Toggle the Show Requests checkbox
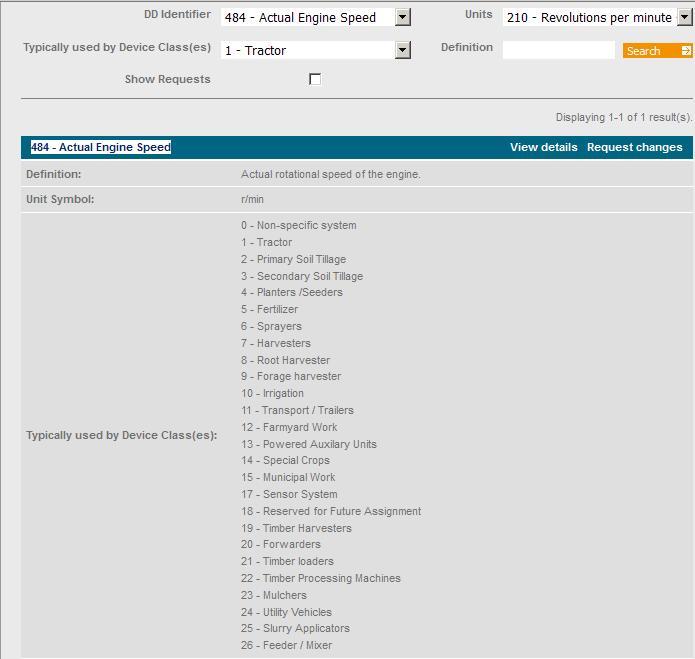 pos(315,79)
